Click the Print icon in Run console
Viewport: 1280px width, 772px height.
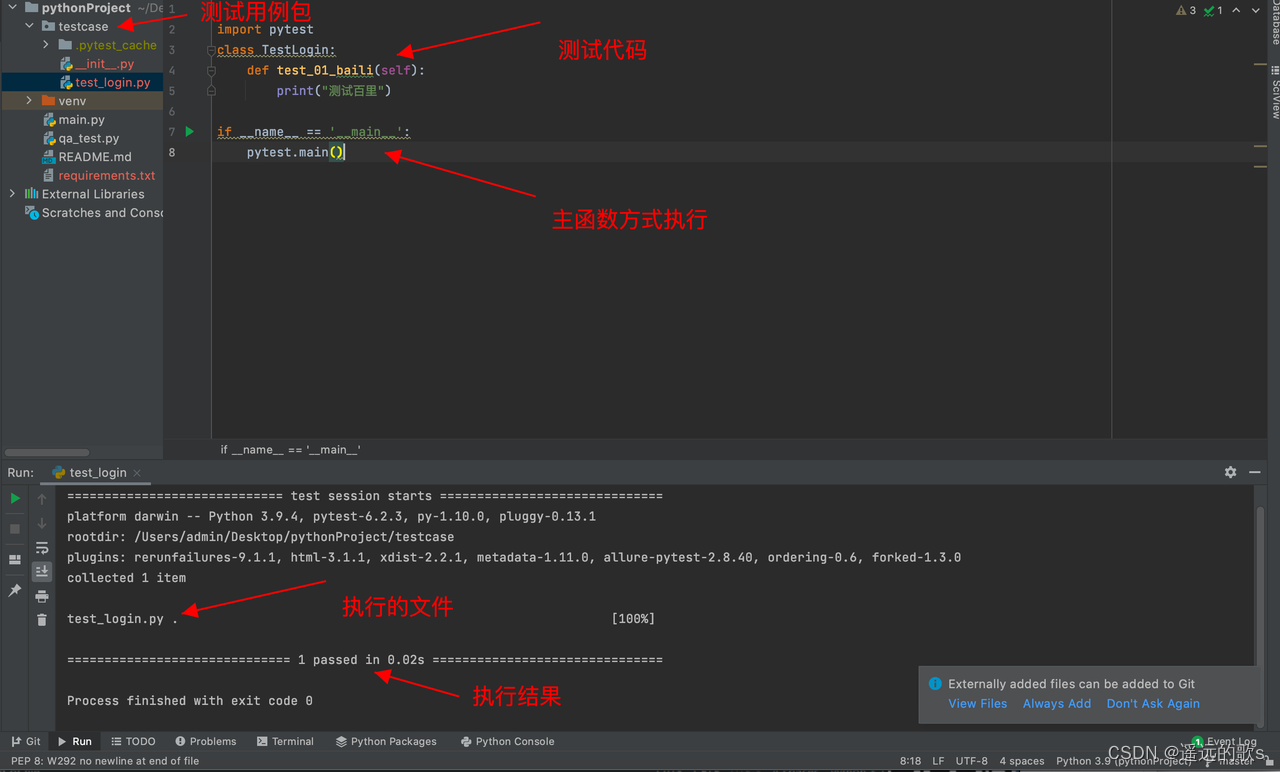click(x=42, y=596)
